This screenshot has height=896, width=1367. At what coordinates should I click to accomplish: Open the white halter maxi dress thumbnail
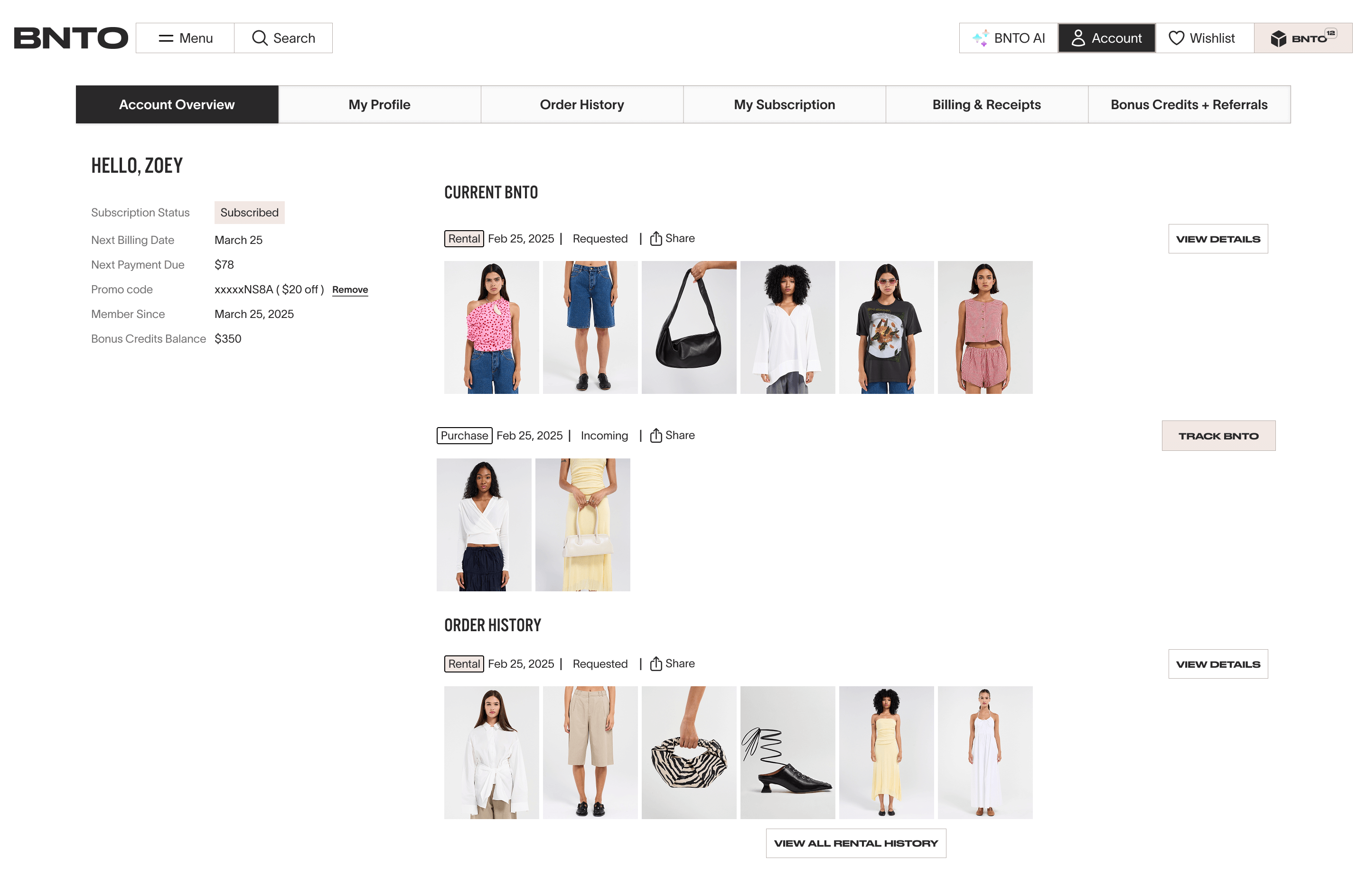[986, 752]
